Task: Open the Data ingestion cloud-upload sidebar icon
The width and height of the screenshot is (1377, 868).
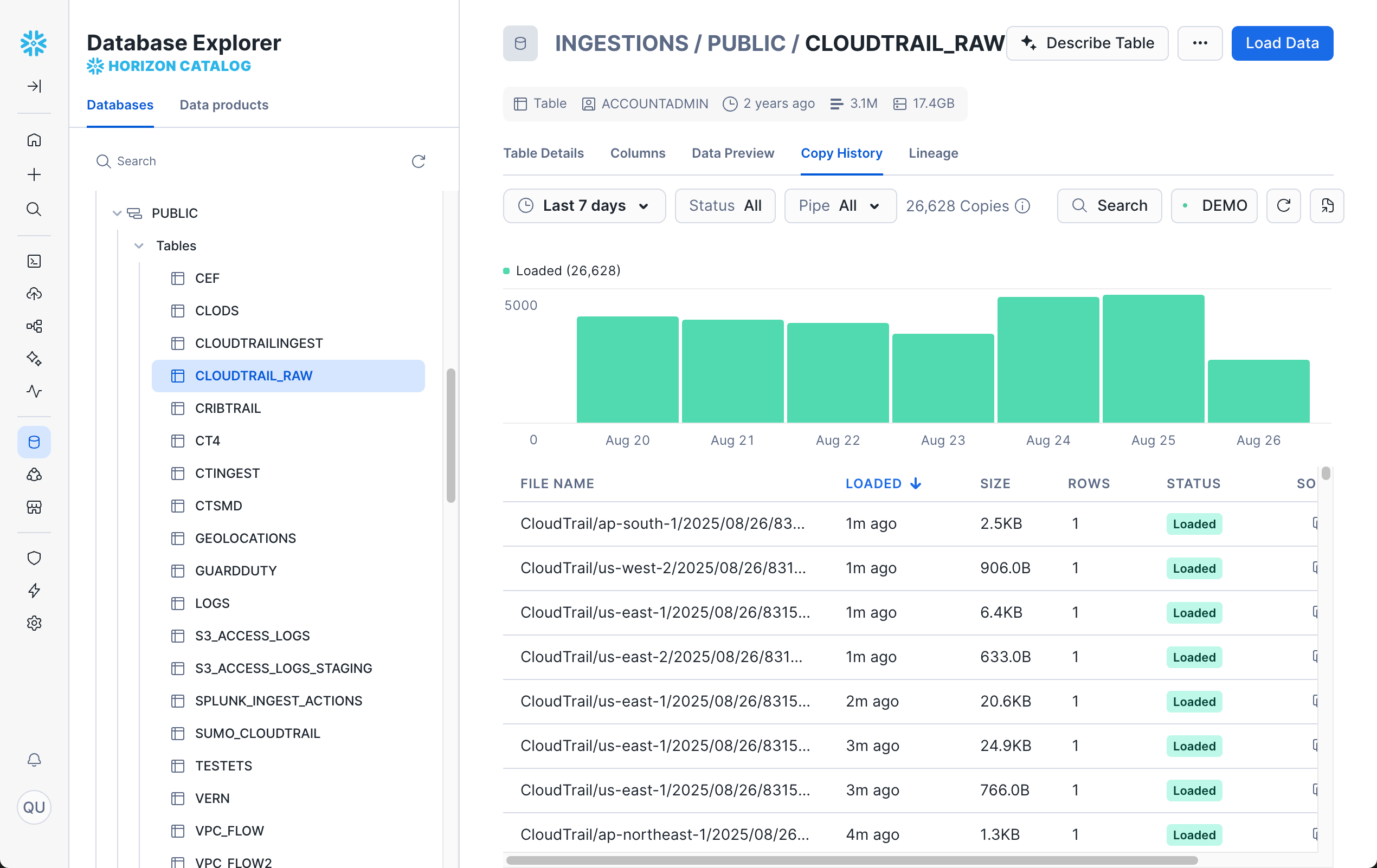Action: coord(34,294)
